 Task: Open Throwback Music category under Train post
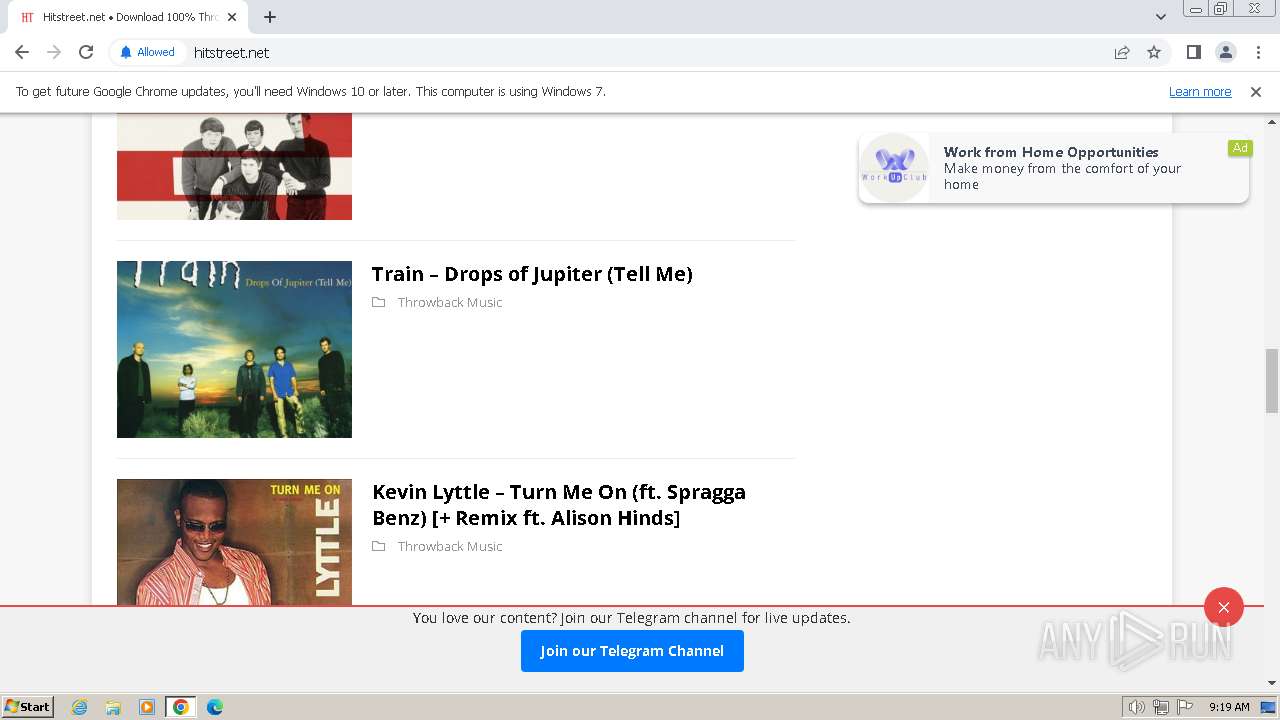click(450, 302)
